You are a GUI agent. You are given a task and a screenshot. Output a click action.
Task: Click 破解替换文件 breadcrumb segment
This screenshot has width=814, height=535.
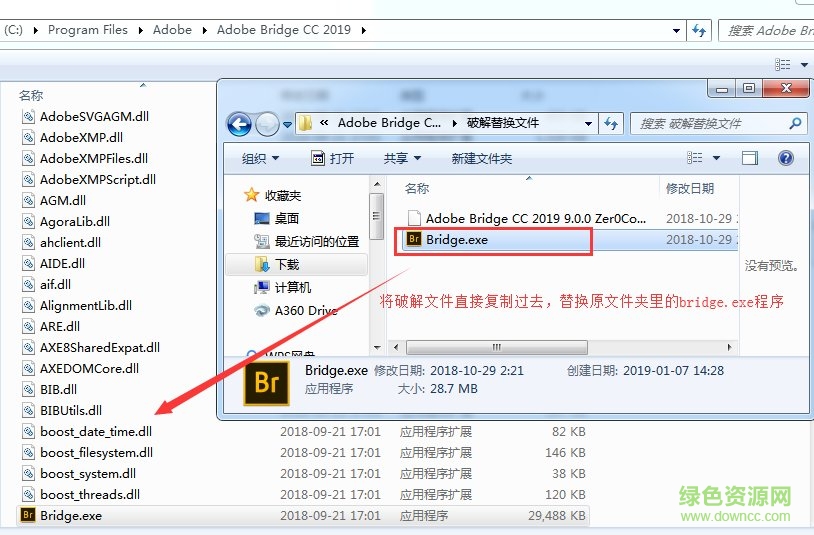(x=502, y=123)
